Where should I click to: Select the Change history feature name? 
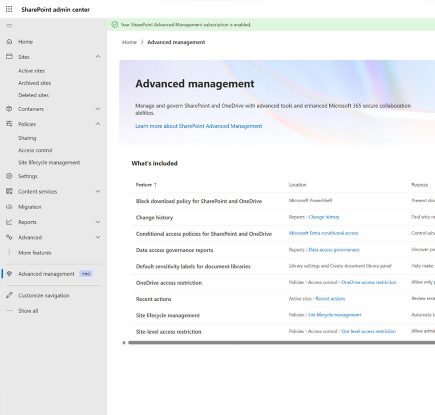[x=154, y=217]
